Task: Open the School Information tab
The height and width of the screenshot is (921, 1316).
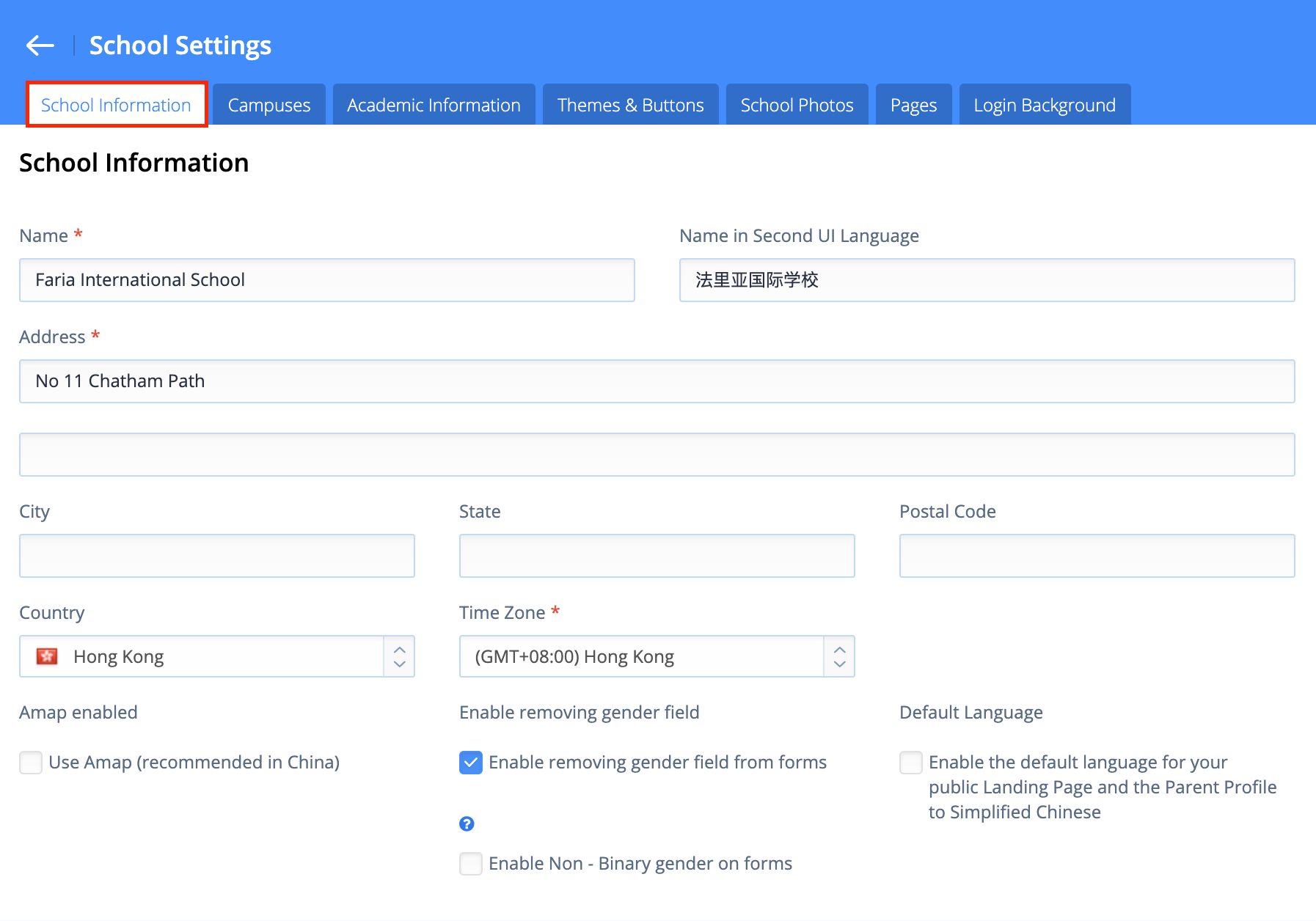Action: [117, 105]
